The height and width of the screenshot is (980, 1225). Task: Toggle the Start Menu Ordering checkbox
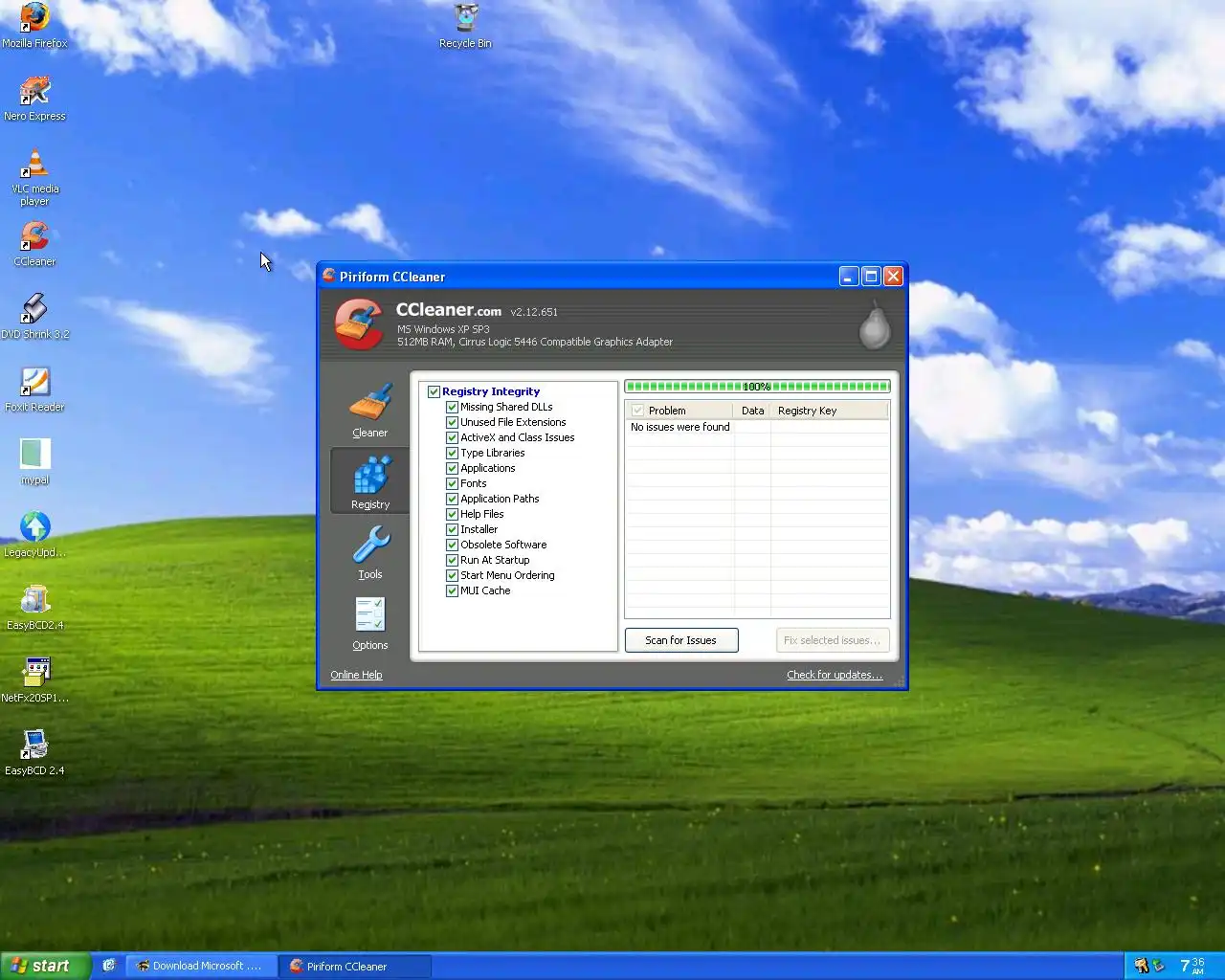(x=452, y=575)
